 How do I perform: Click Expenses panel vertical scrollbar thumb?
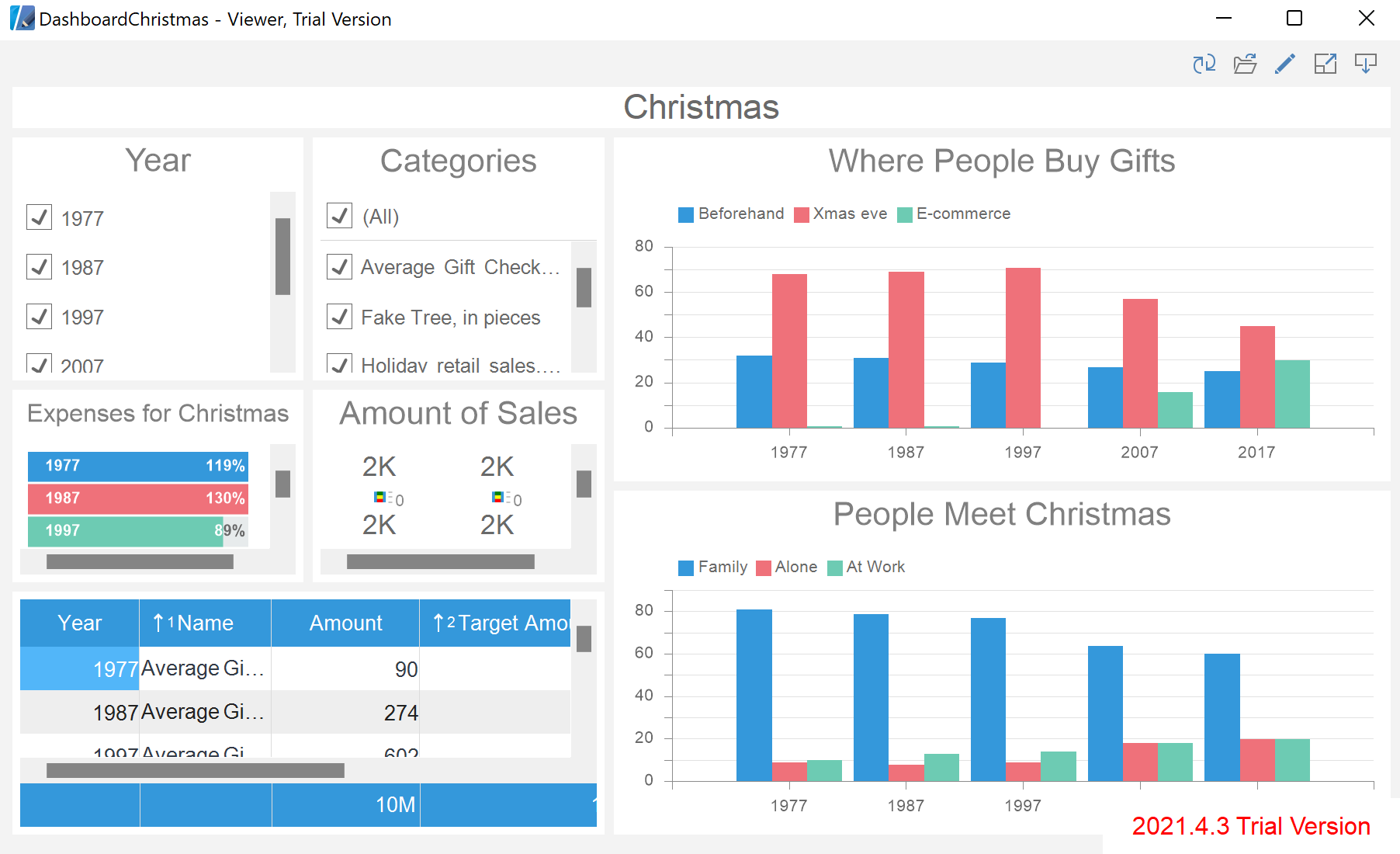(282, 484)
